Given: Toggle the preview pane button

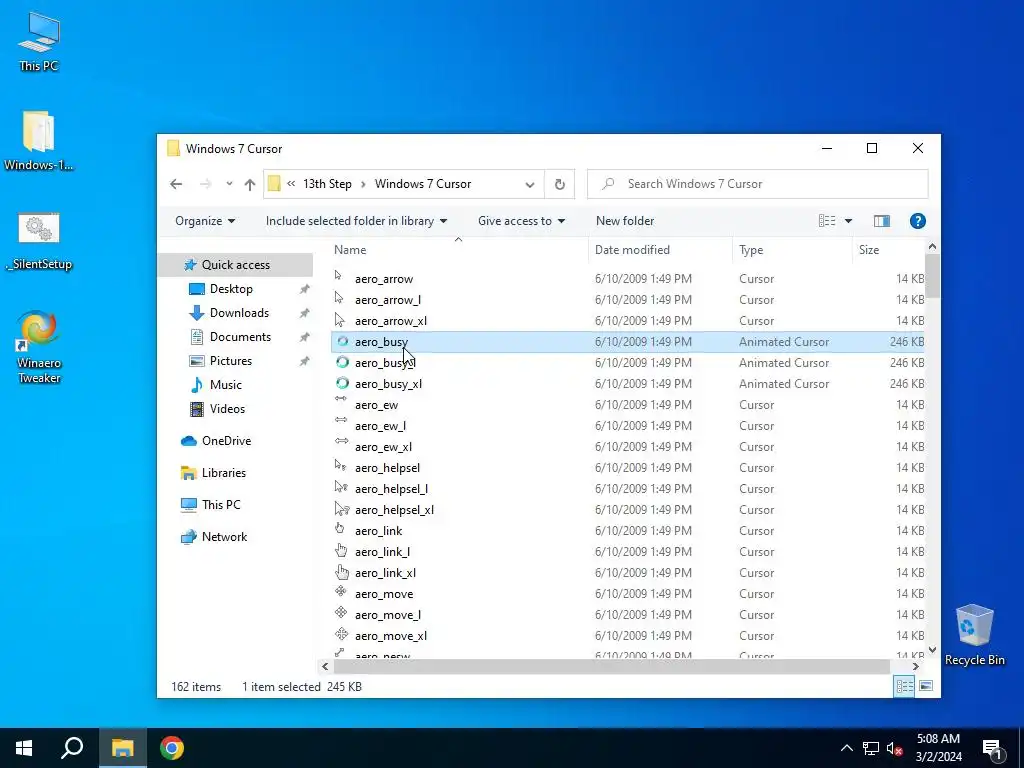Looking at the screenshot, I should point(882,221).
